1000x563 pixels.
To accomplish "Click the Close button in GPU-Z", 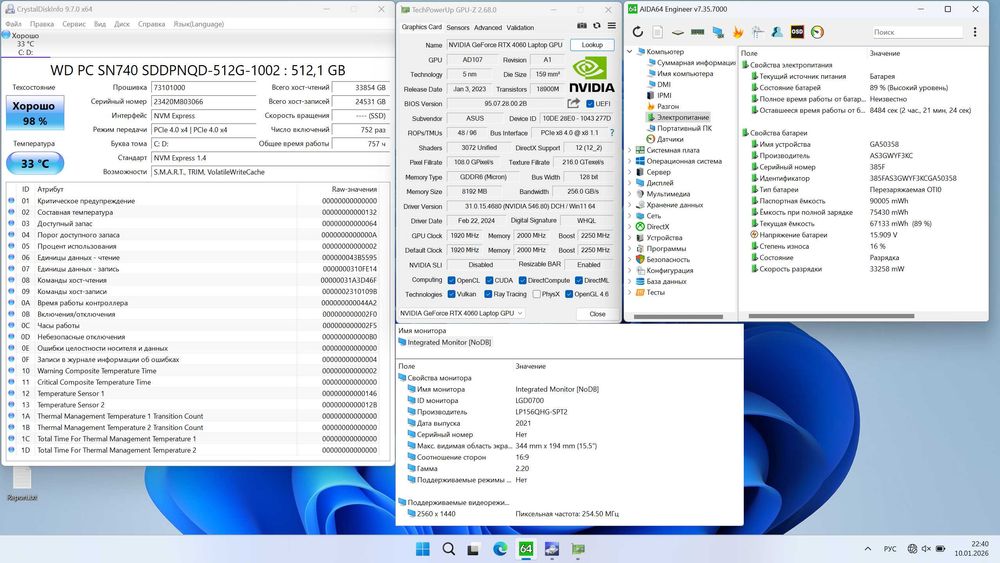I will [x=597, y=314].
